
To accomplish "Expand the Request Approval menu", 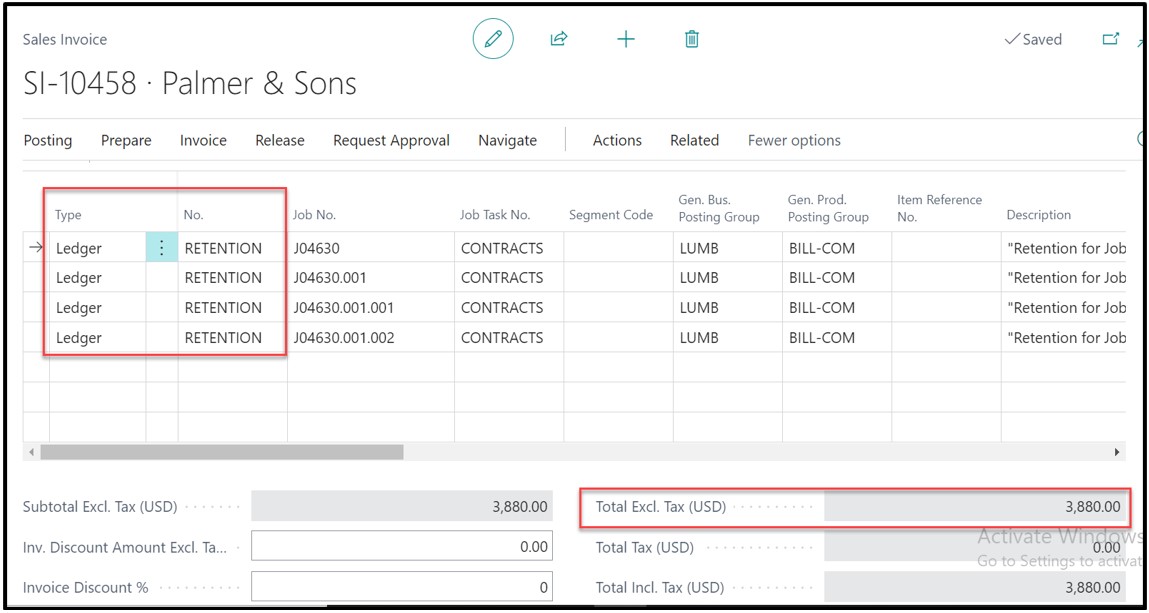I will pos(391,141).
